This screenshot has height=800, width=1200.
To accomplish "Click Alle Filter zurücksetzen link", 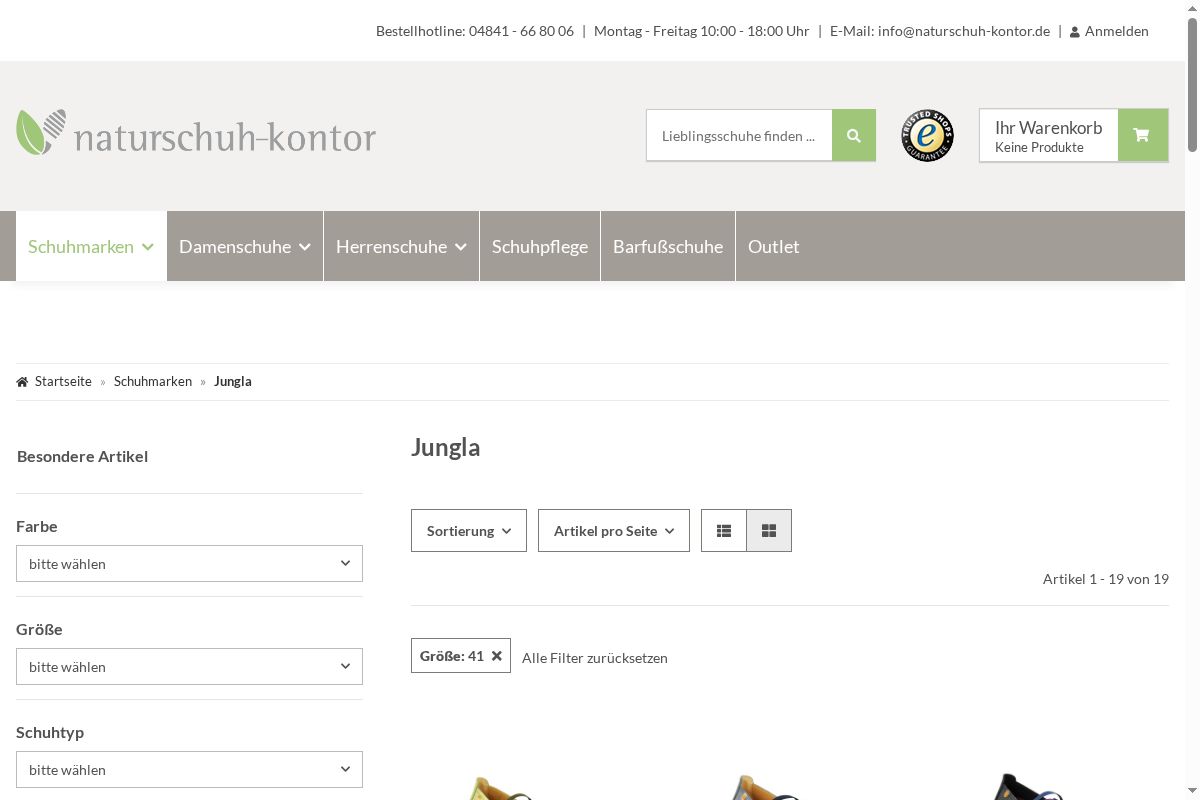I will [595, 658].
